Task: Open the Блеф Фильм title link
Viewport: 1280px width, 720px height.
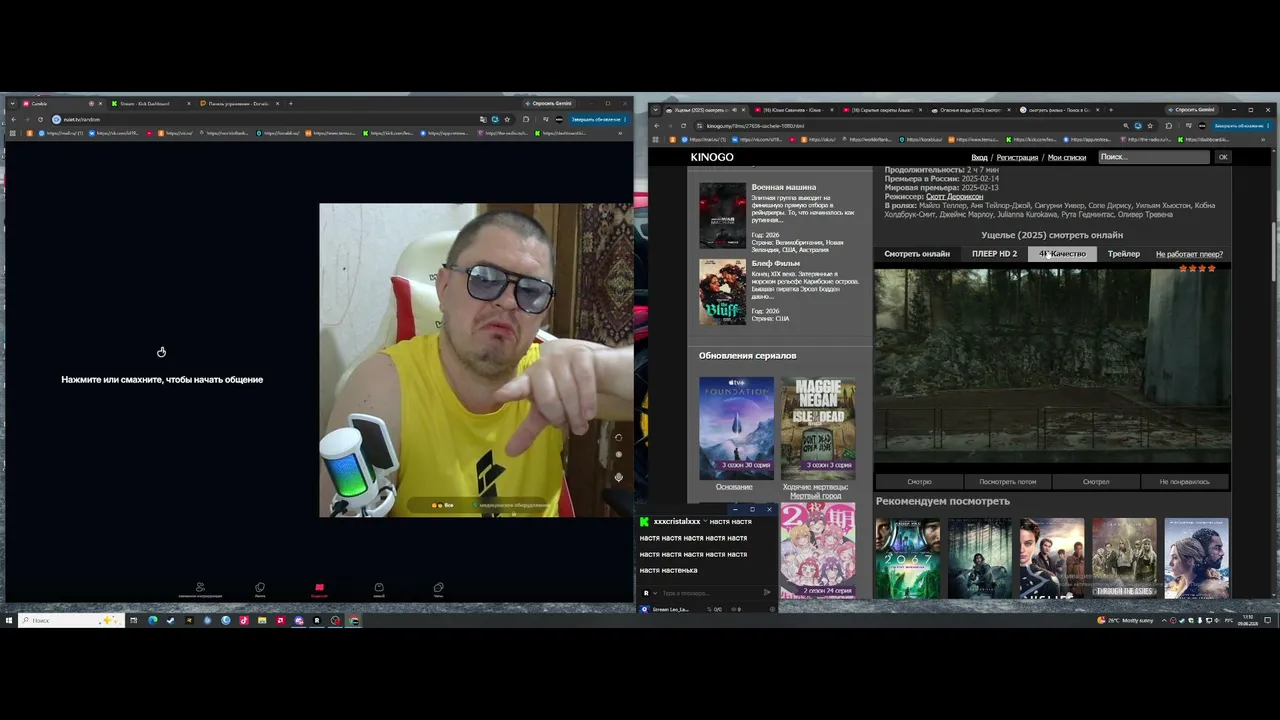Action: pyautogui.click(x=776, y=263)
